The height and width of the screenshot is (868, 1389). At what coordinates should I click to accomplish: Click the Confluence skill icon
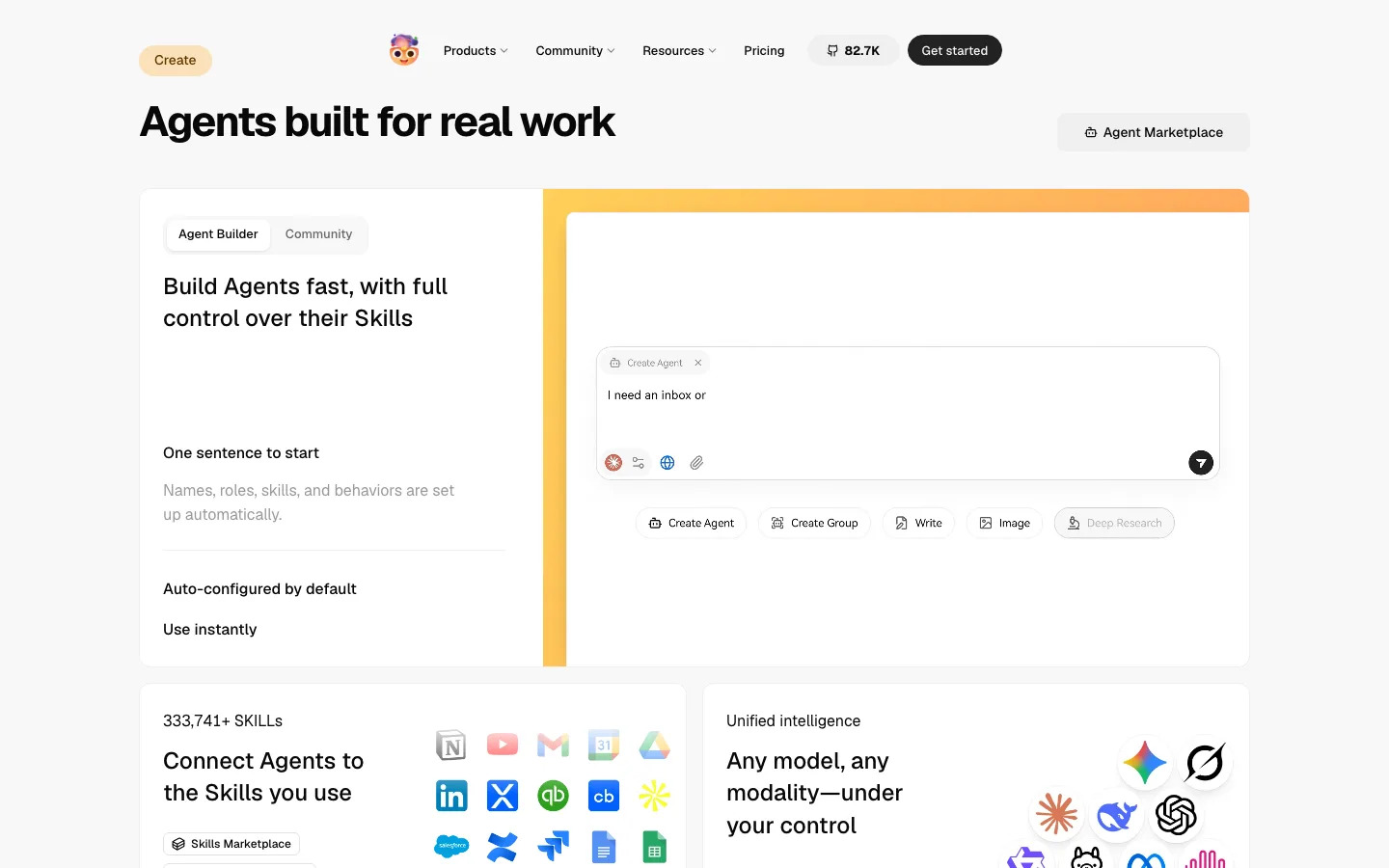click(503, 847)
